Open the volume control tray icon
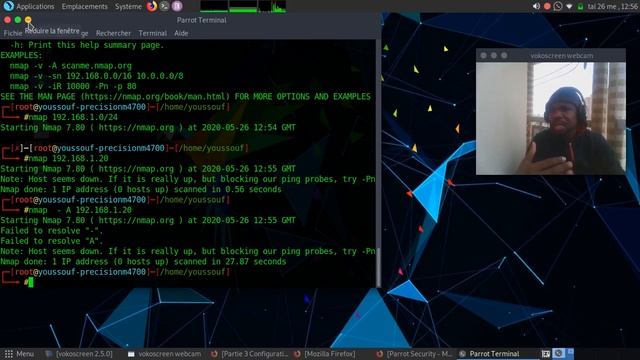This screenshot has width=640, height=360. click(536, 6)
